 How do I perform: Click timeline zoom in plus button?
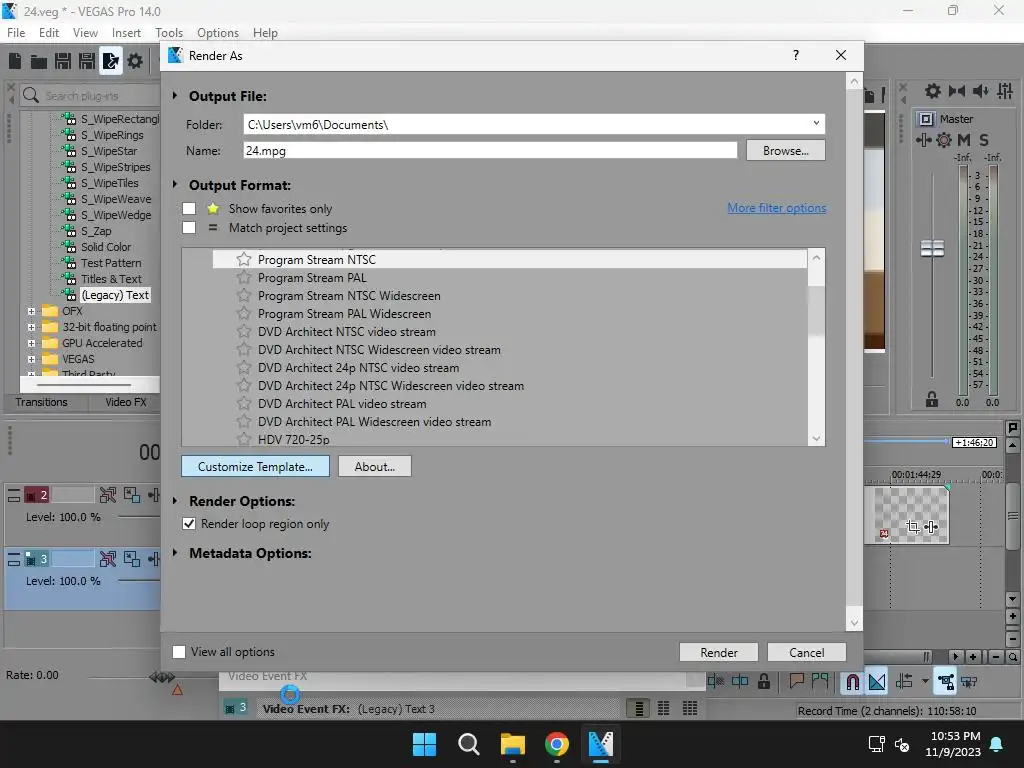point(972,657)
